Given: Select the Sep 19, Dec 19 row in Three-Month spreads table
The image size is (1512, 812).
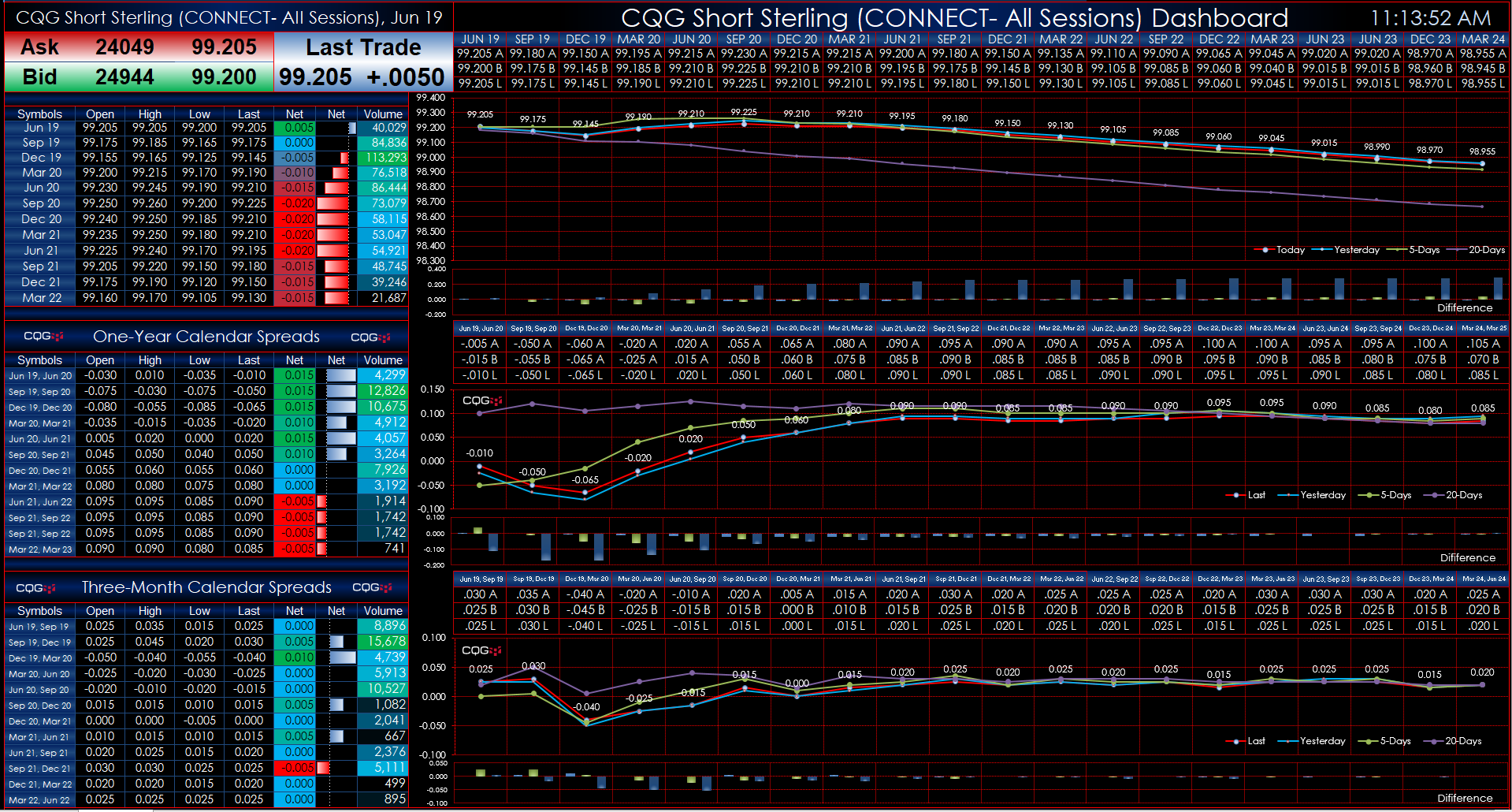Looking at the screenshot, I should pyautogui.click(x=206, y=642).
